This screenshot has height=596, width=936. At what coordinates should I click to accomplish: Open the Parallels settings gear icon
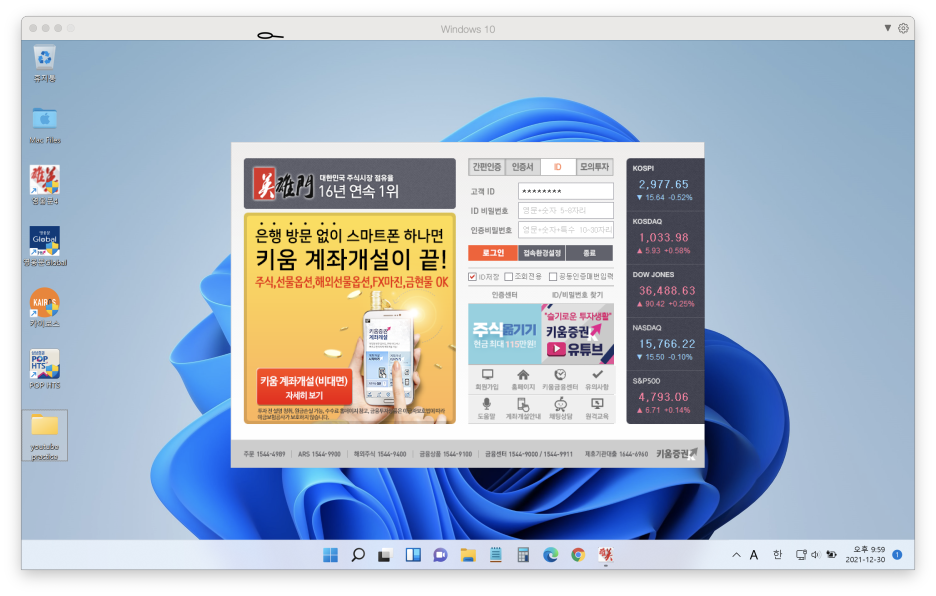click(x=903, y=28)
